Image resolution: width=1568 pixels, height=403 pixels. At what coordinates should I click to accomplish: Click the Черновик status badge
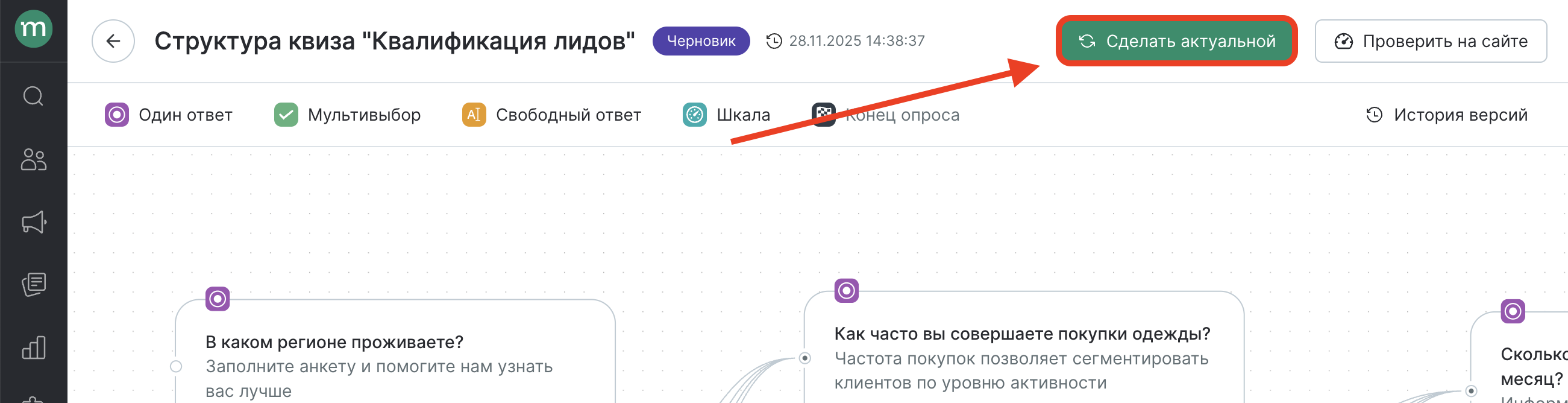[x=701, y=41]
